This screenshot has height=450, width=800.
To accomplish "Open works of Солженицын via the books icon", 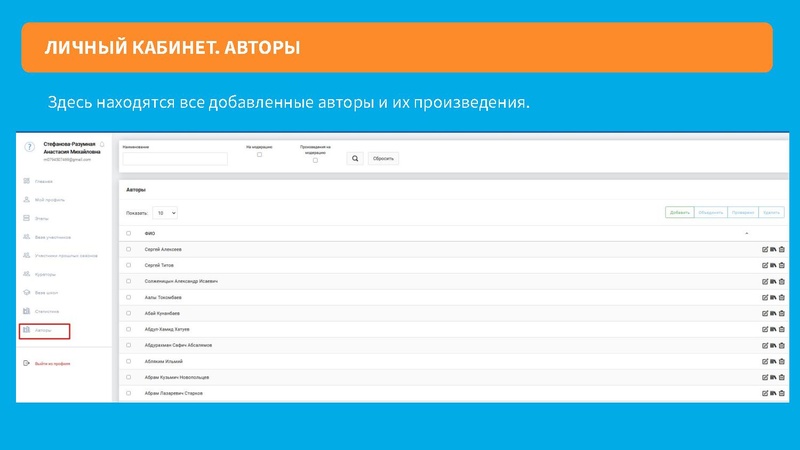I will 773,282.
